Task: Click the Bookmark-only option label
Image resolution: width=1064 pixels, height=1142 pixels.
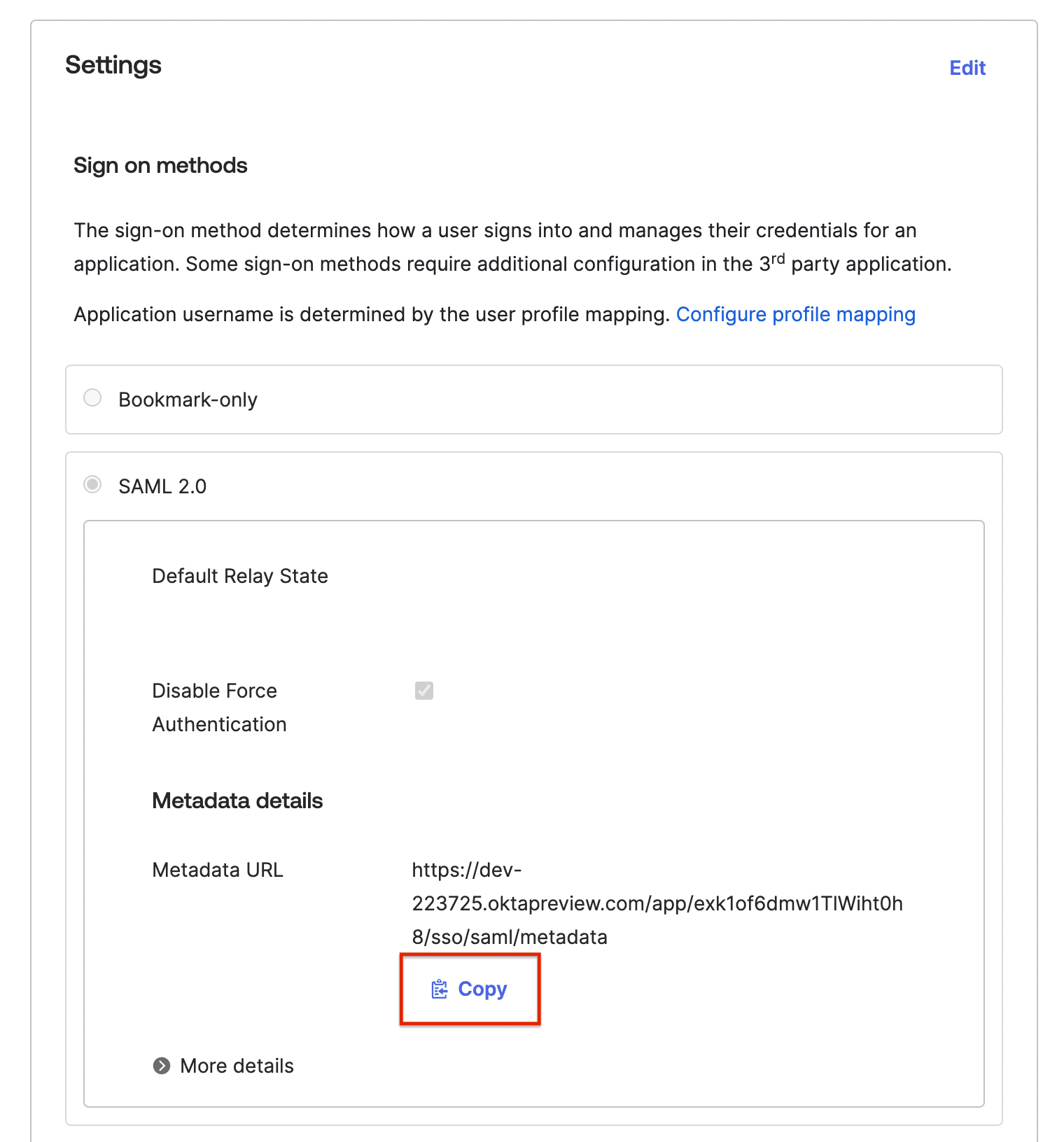Action: pyautogui.click(x=188, y=400)
